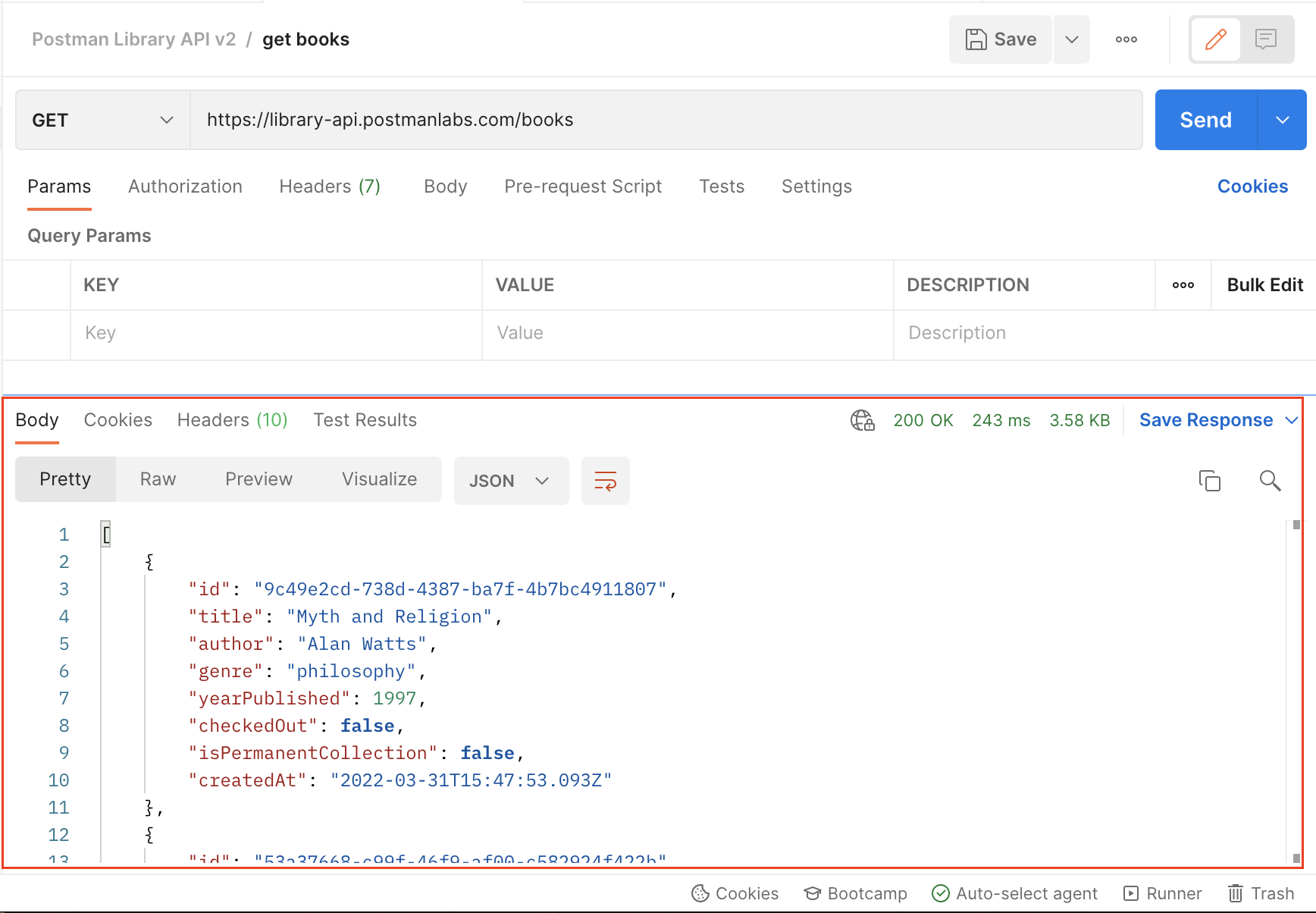Open the GET method dropdown
This screenshot has width=1316, height=913.
pos(101,119)
